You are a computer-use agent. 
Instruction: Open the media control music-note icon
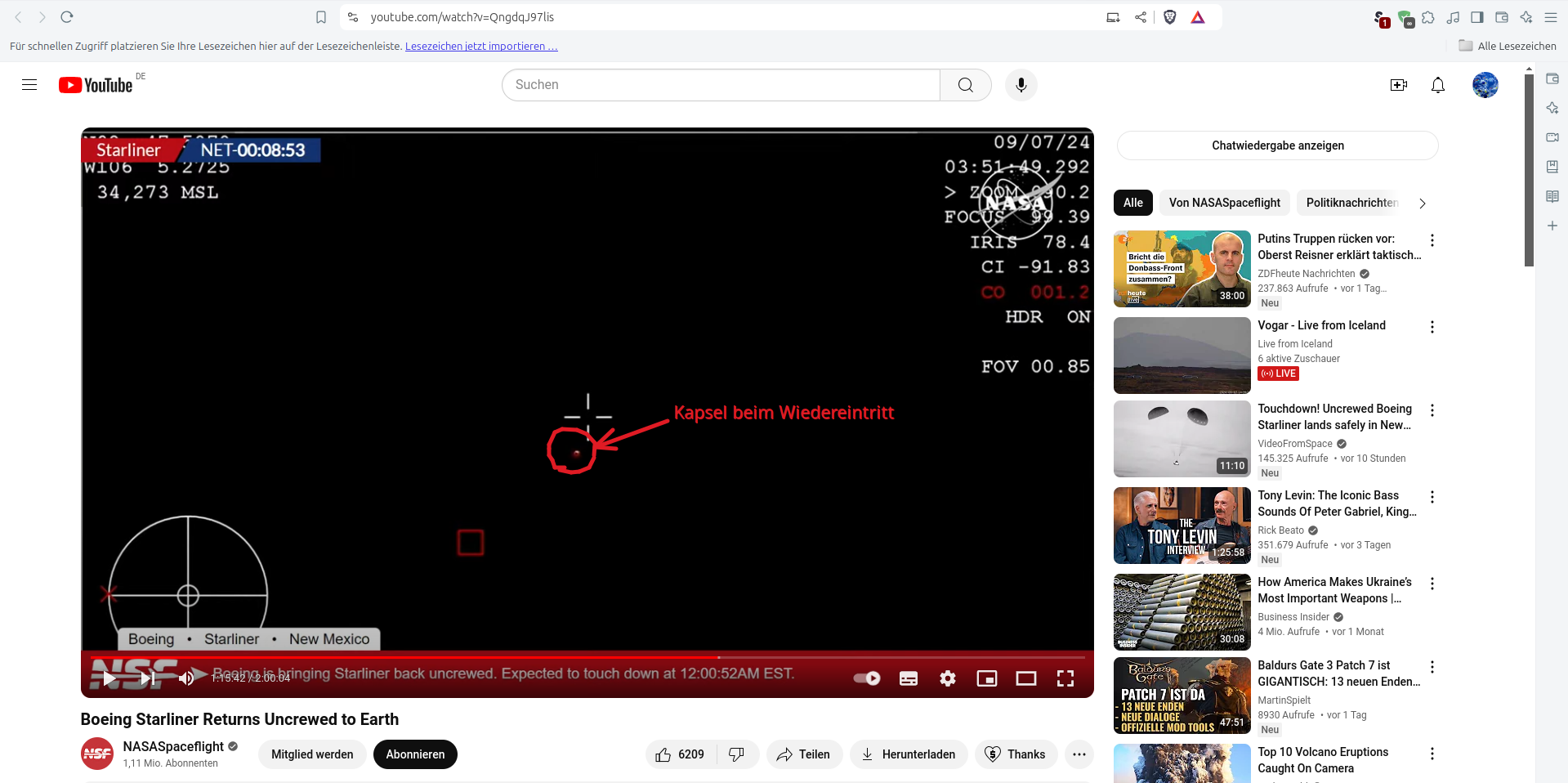tap(1453, 17)
